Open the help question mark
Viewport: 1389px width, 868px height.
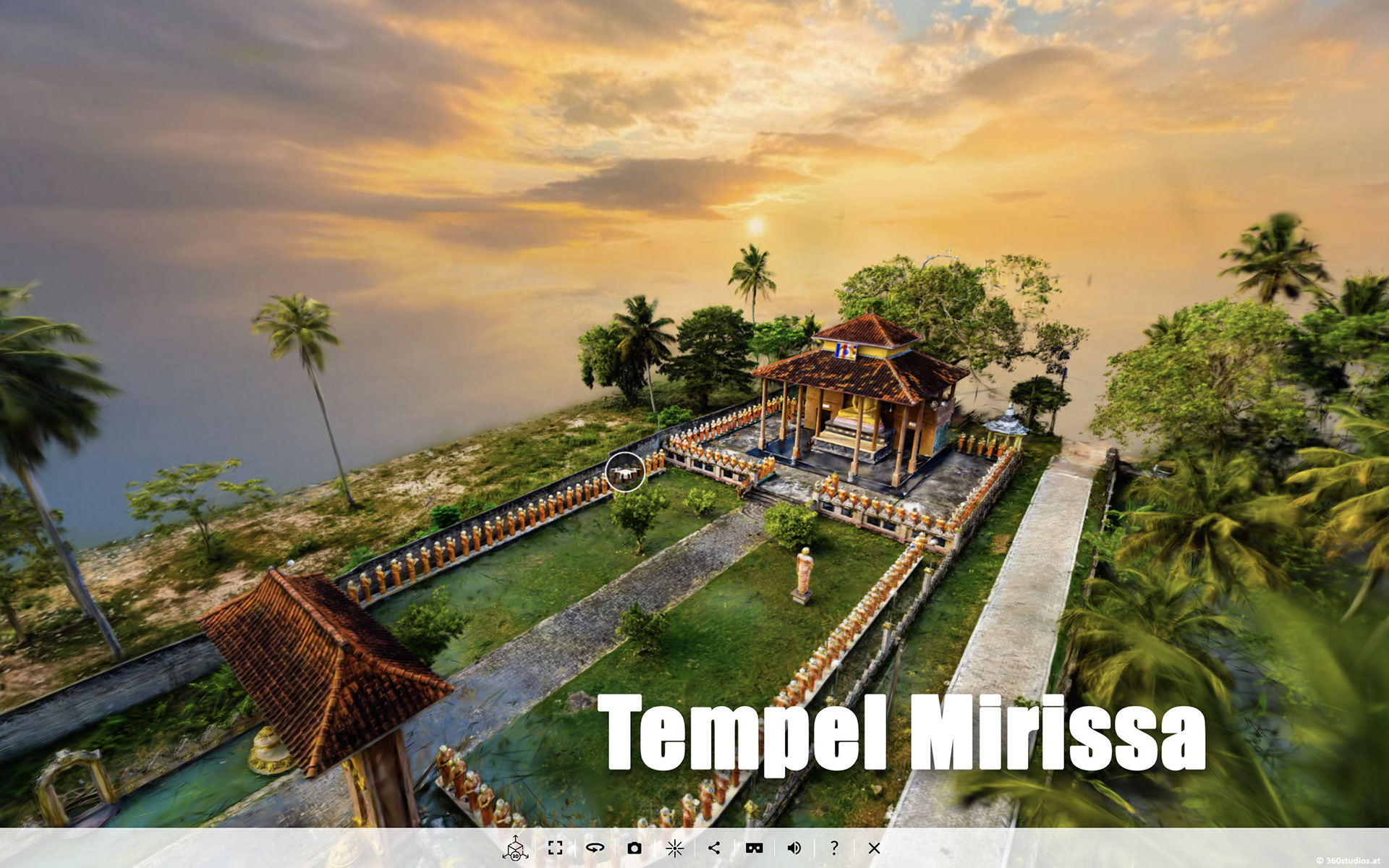coord(834,848)
